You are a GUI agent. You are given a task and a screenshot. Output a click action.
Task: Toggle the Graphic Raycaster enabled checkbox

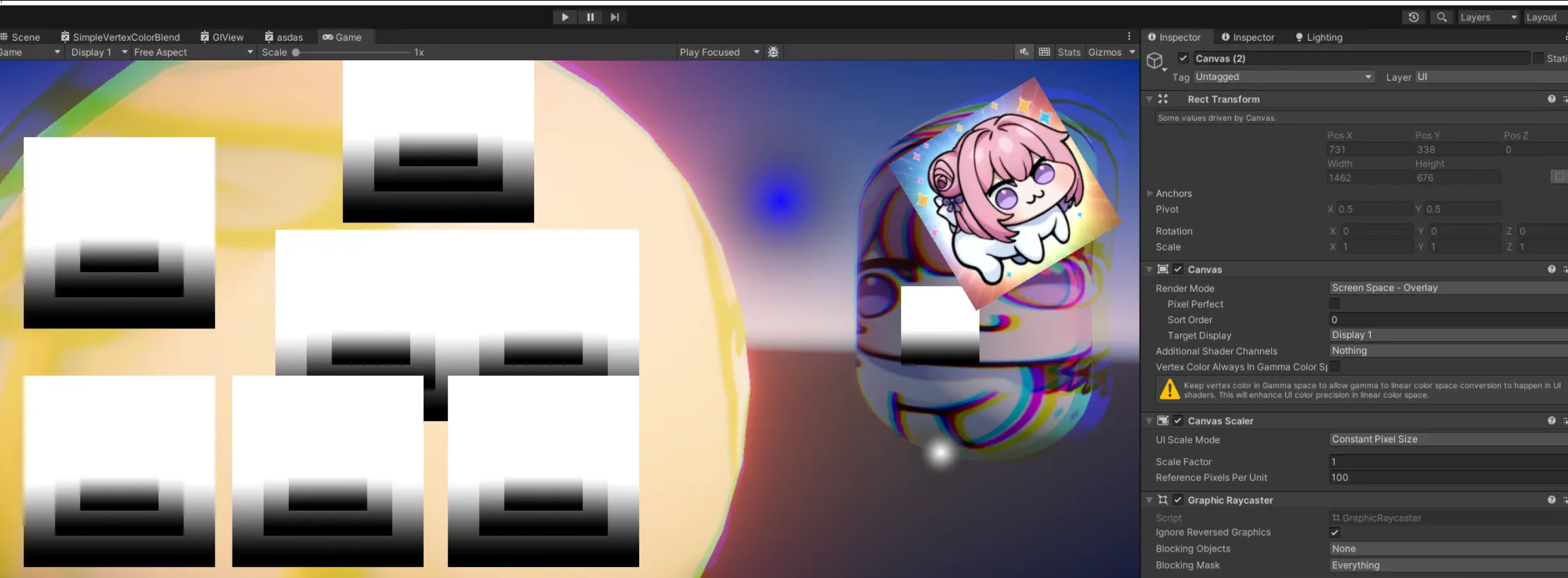click(1178, 500)
